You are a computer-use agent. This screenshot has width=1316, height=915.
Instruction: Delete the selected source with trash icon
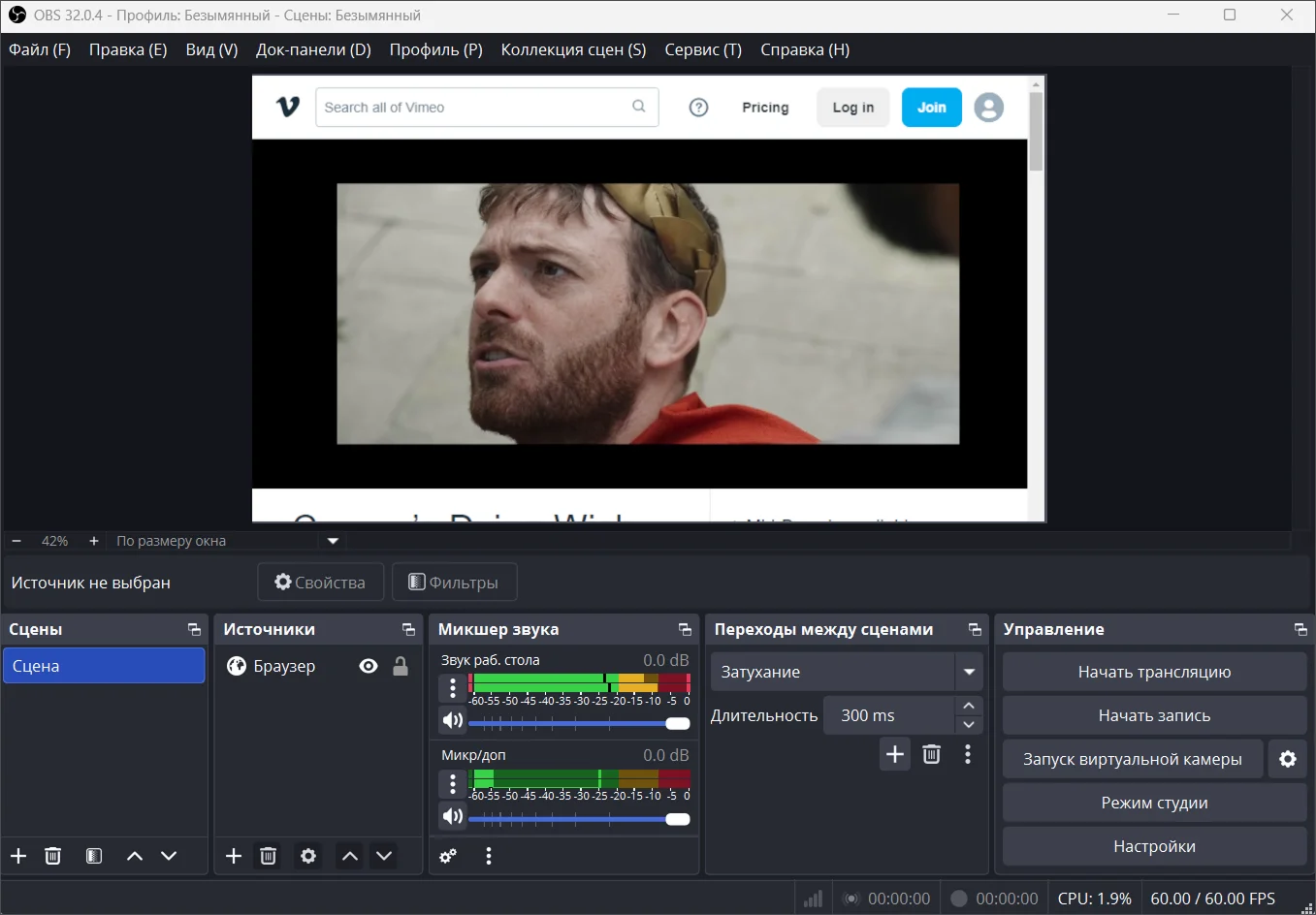pyautogui.click(x=268, y=856)
